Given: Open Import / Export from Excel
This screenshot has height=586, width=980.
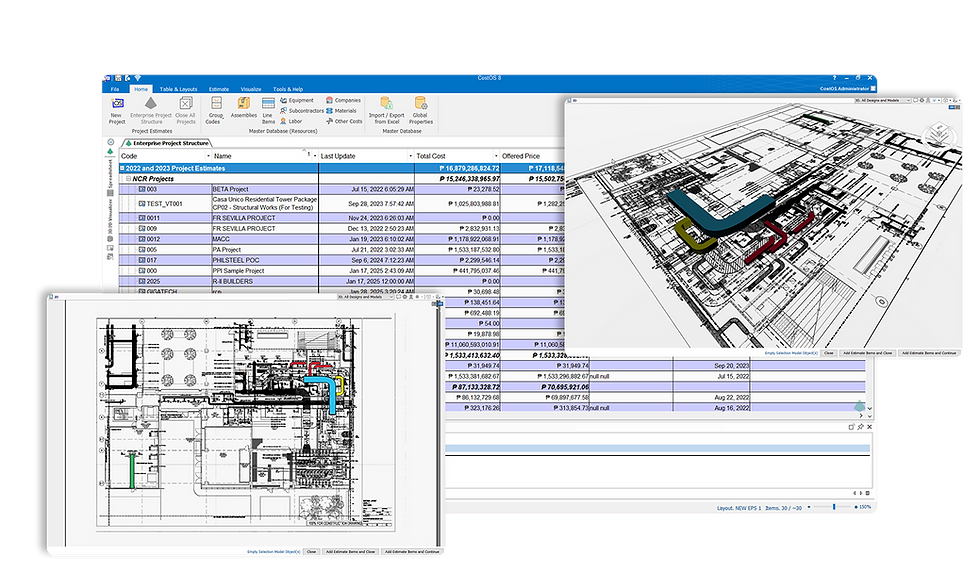Looking at the screenshot, I should (386, 111).
